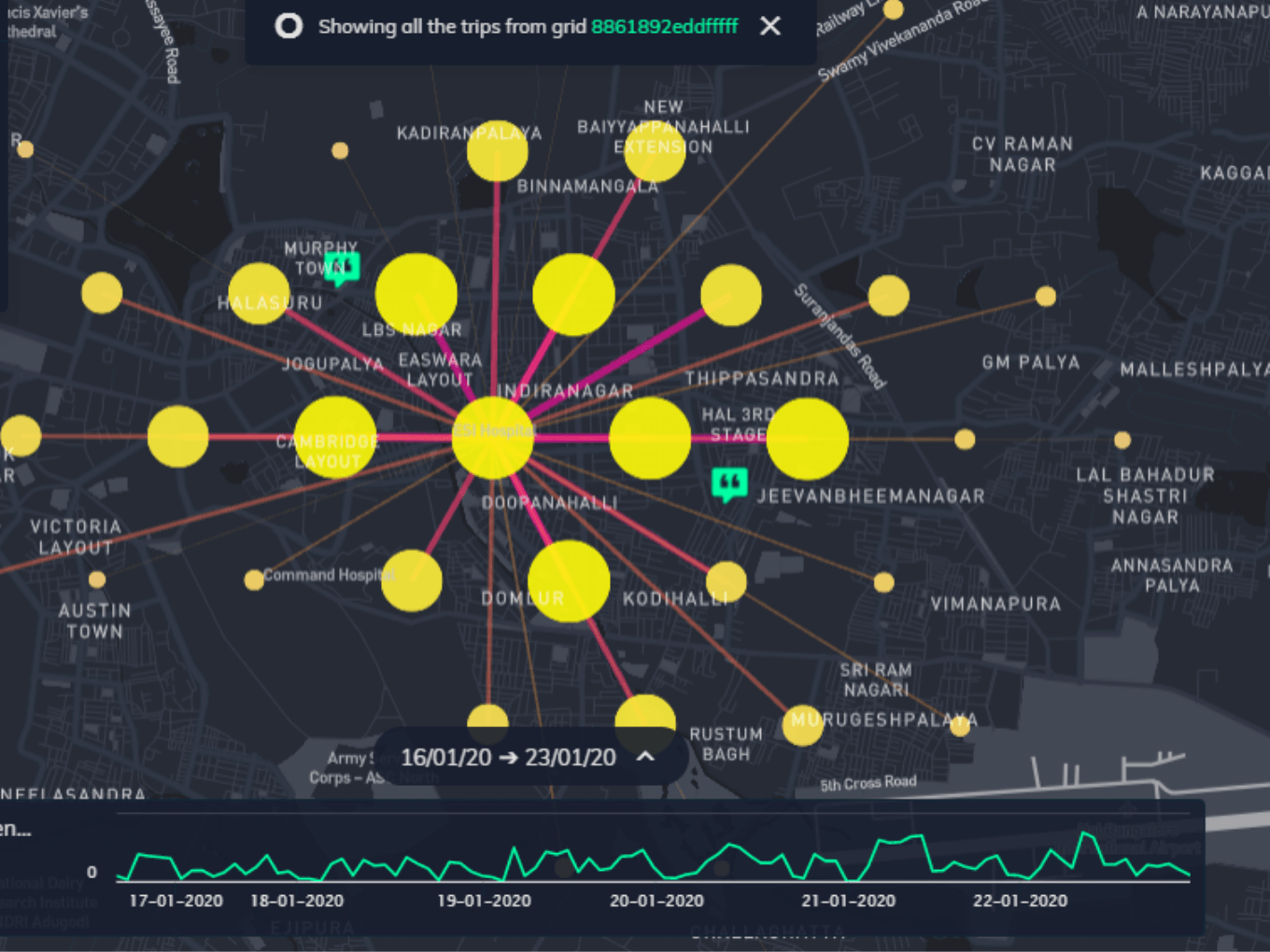Click the yellow circle at Kodihalli

(727, 582)
